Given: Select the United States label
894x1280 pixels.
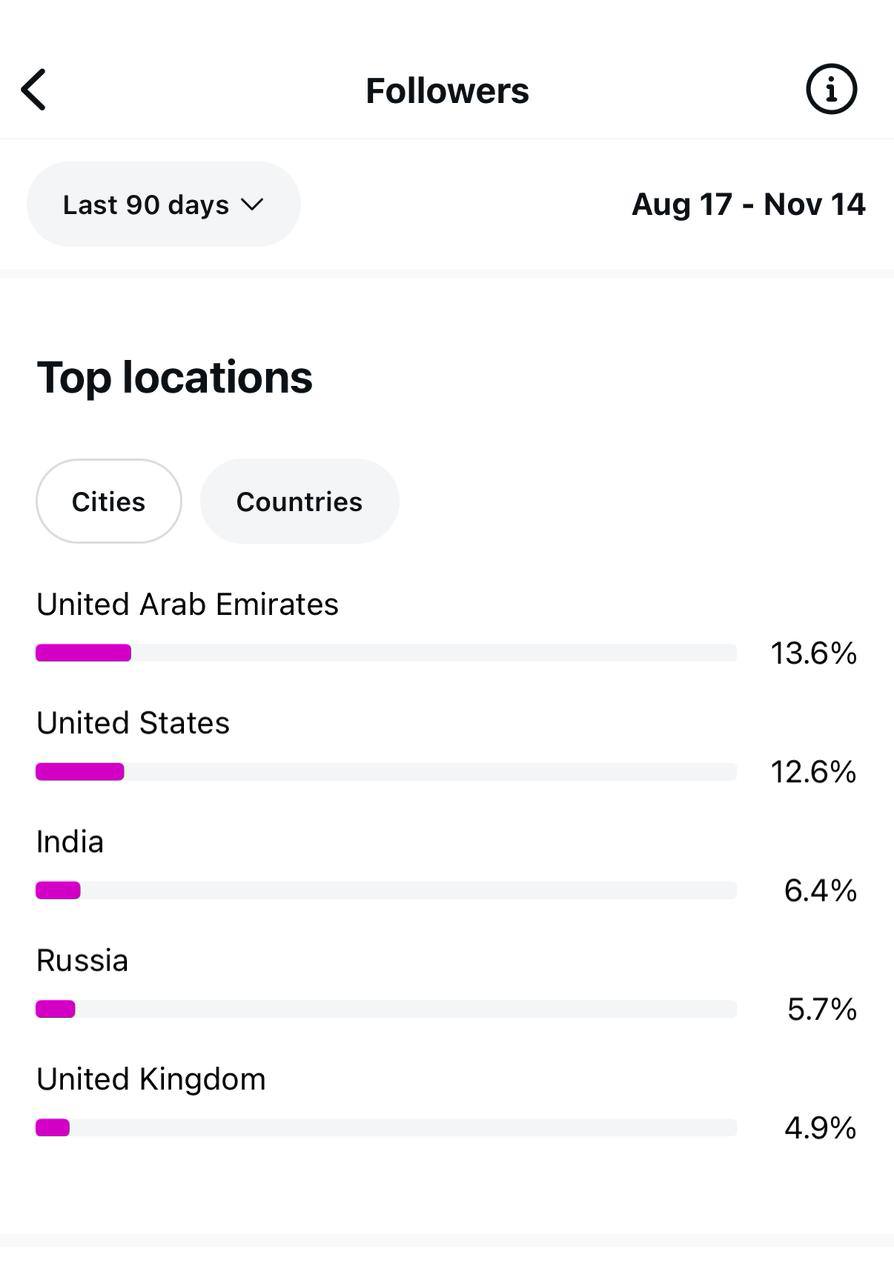Looking at the screenshot, I should 133,724.
